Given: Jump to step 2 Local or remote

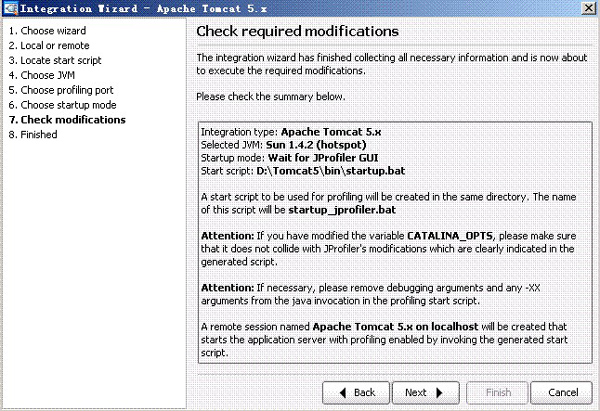Looking at the screenshot, I should [49, 46].
